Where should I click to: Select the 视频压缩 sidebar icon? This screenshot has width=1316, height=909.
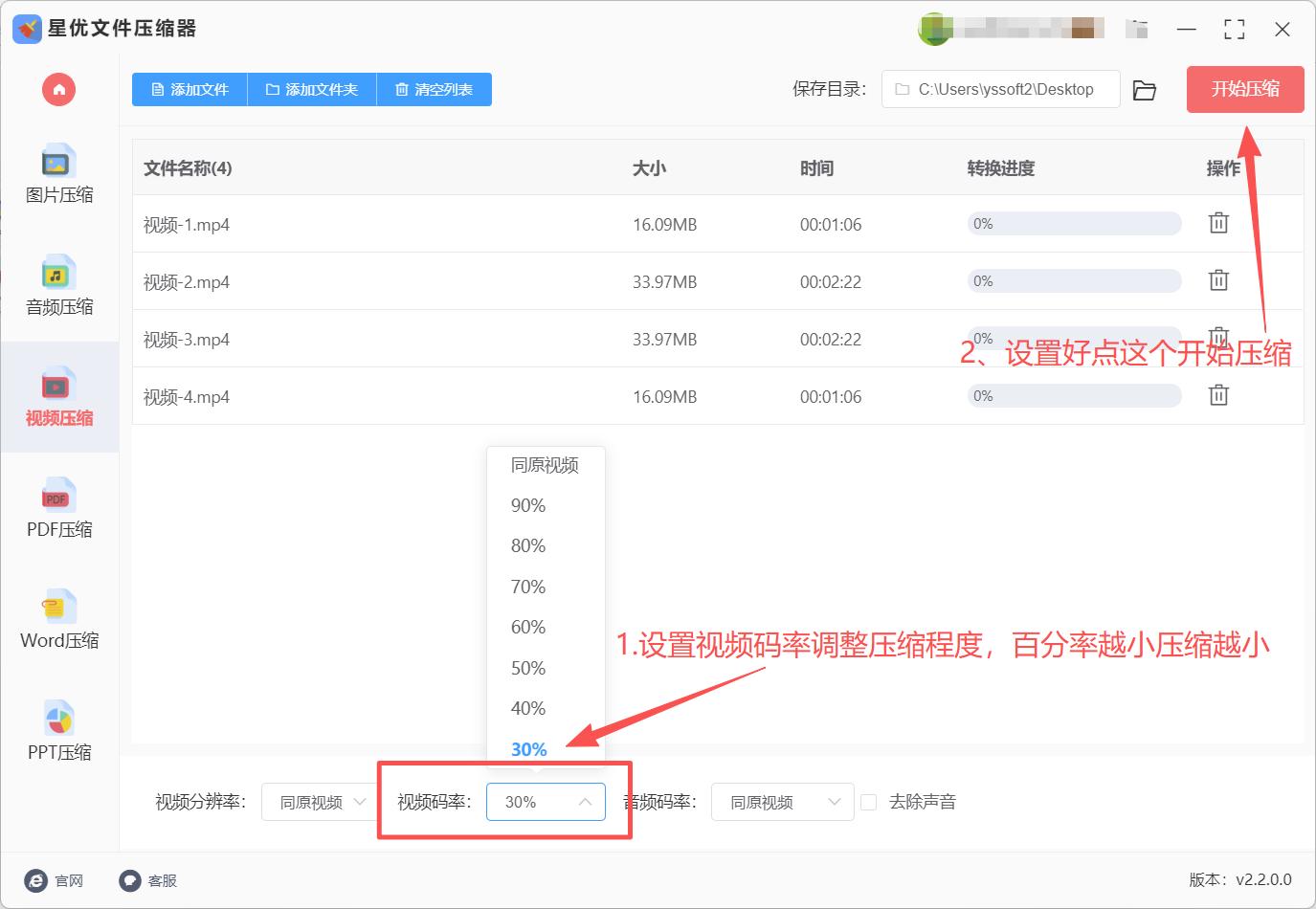click(x=58, y=397)
